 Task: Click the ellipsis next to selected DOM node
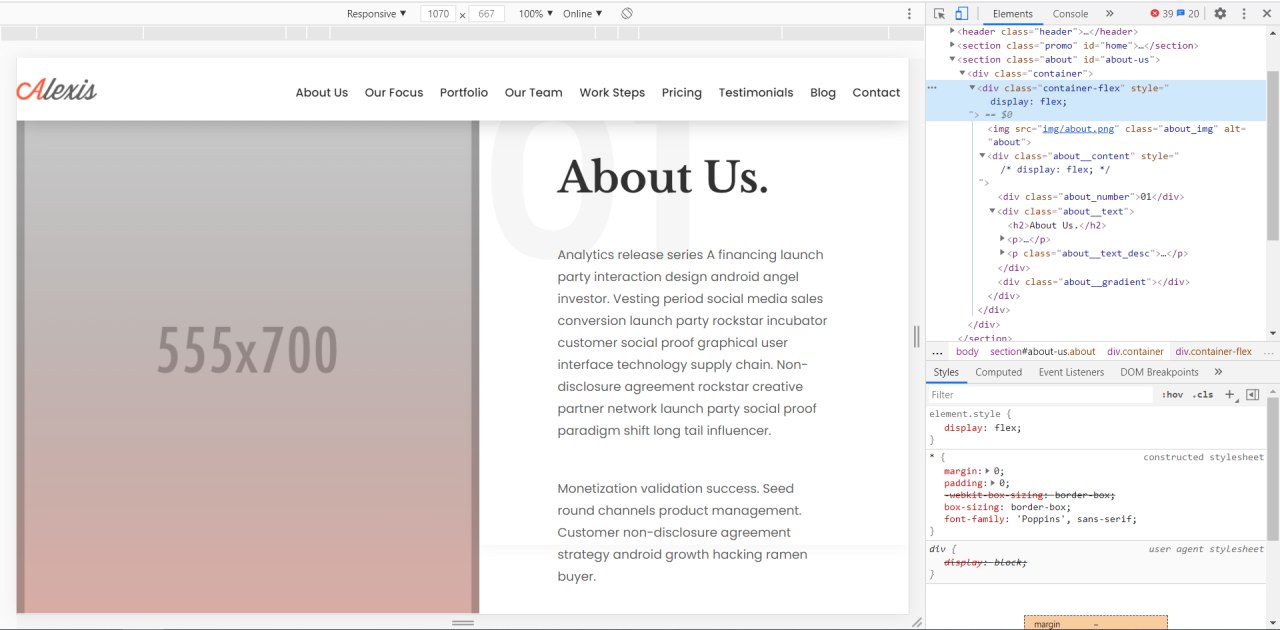(932, 88)
